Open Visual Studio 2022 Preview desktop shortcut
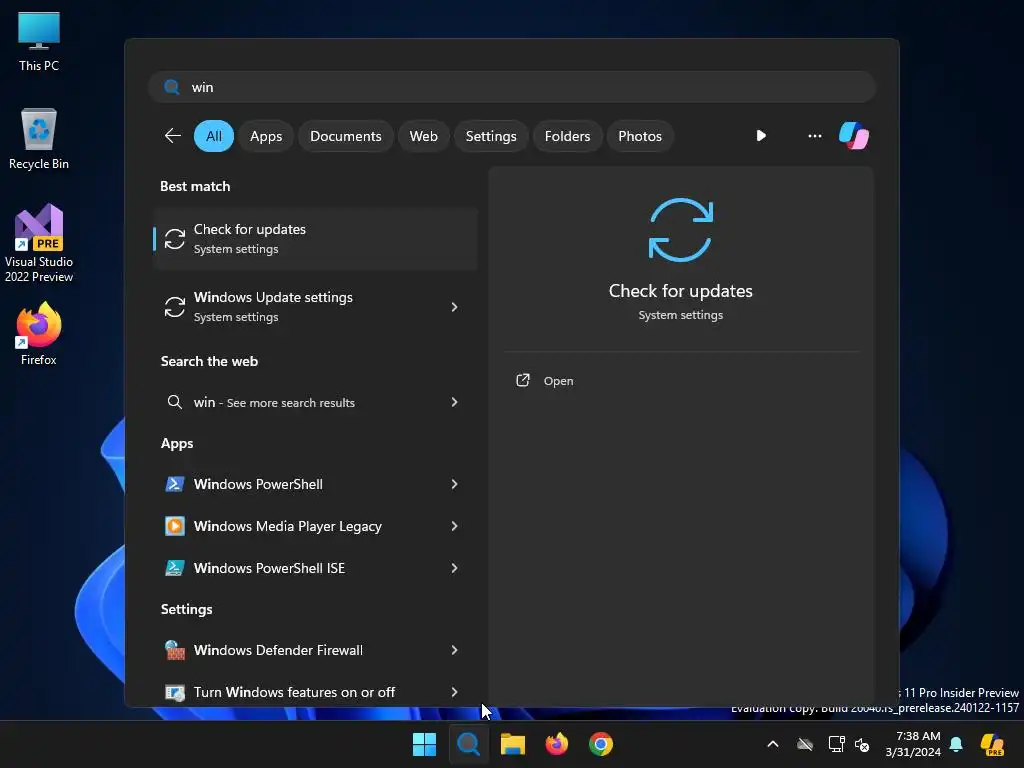 [39, 243]
